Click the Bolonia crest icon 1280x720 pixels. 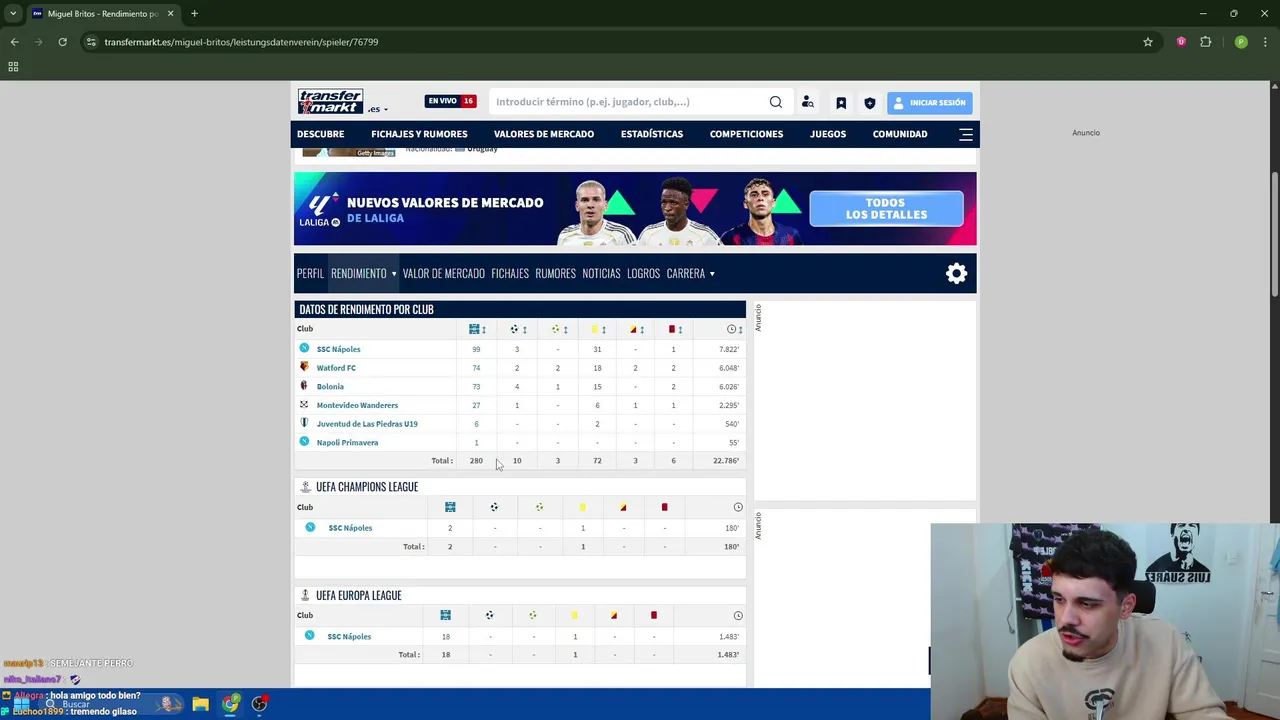tap(304, 386)
